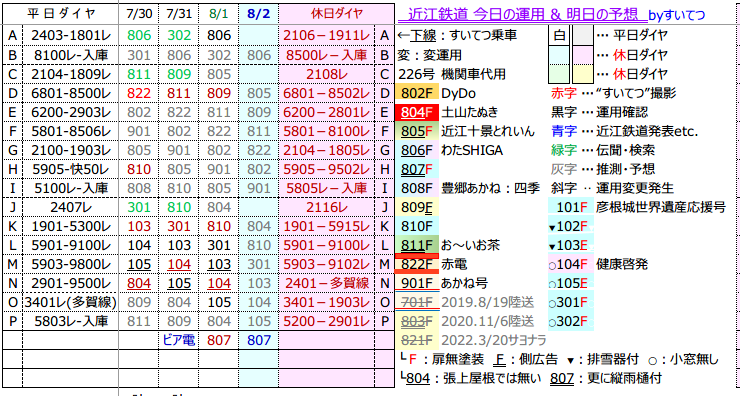Click holiday cell 1901-5915レ in row K
Viewport: 740px width, 396px height.
click(x=327, y=226)
